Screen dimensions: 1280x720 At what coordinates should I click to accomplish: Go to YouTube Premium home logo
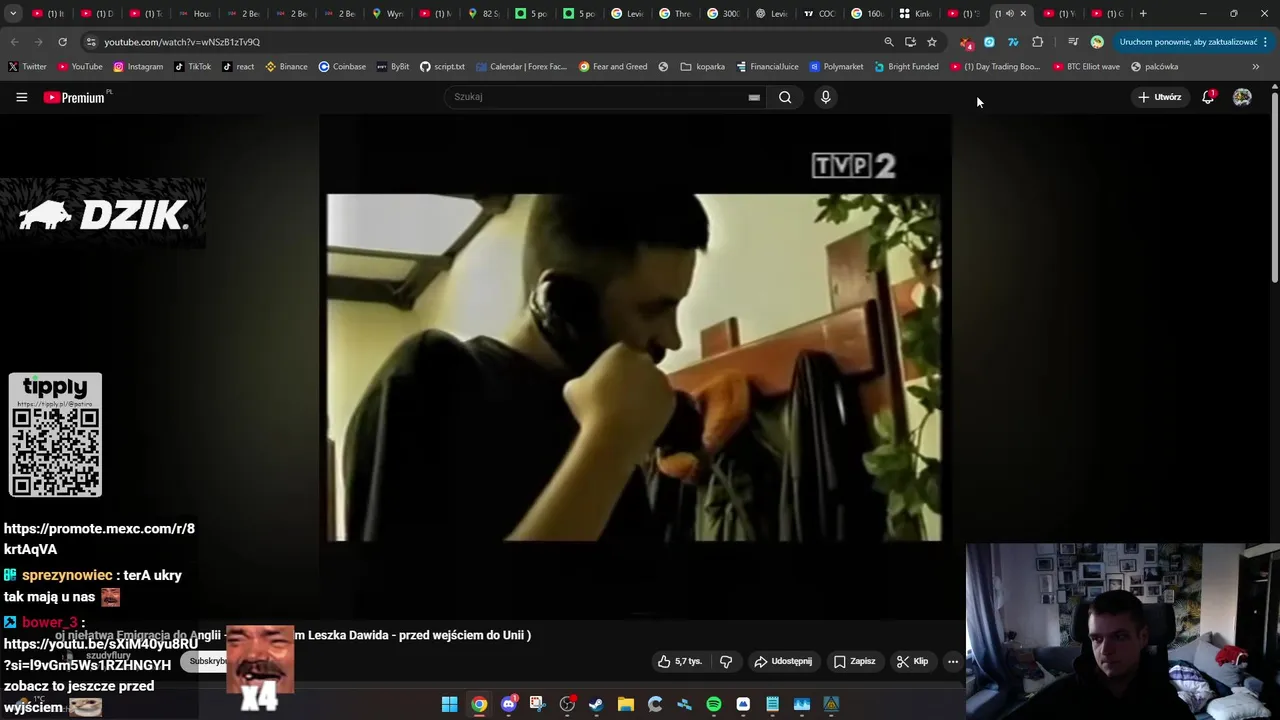tap(75, 97)
